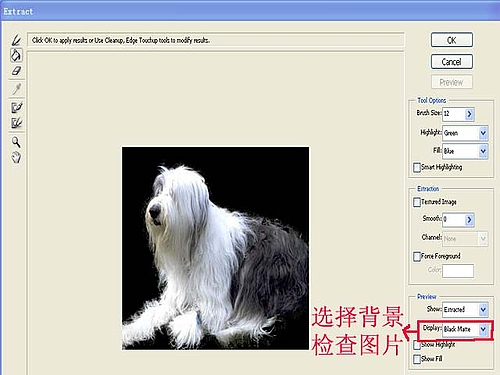Select the Edge Touchup tool

(x=17, y=123)
